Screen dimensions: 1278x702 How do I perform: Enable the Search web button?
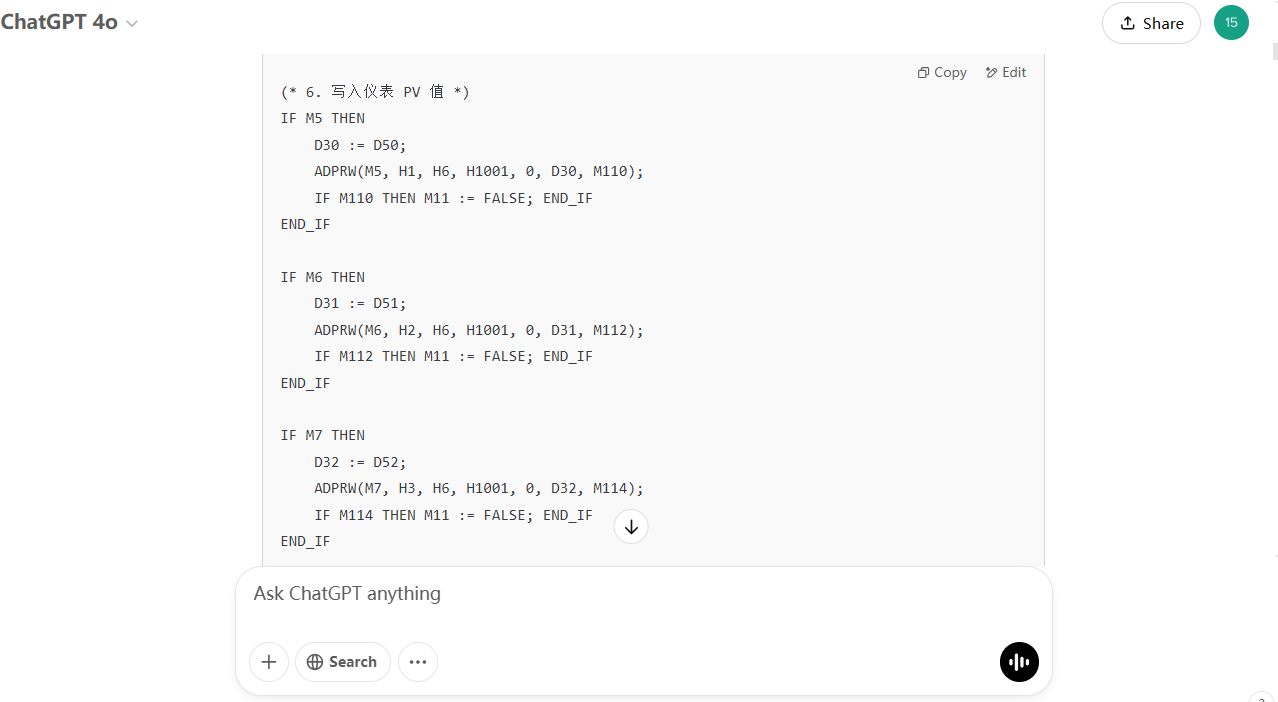click(x=342, y=662)
